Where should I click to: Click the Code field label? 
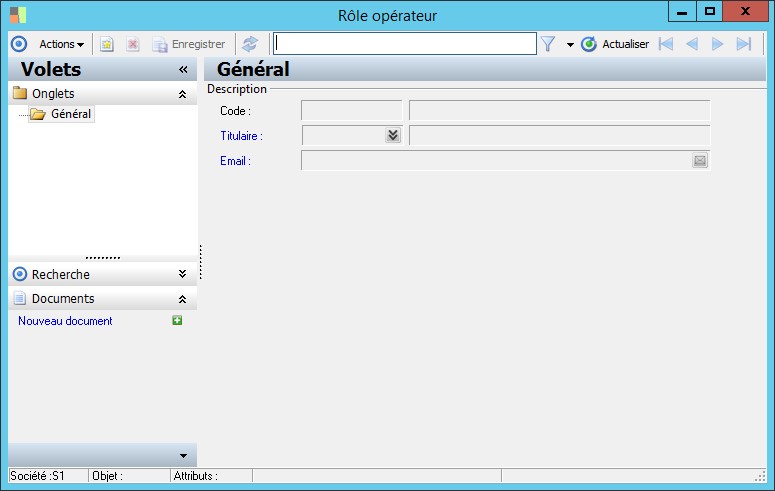point(235,111)
